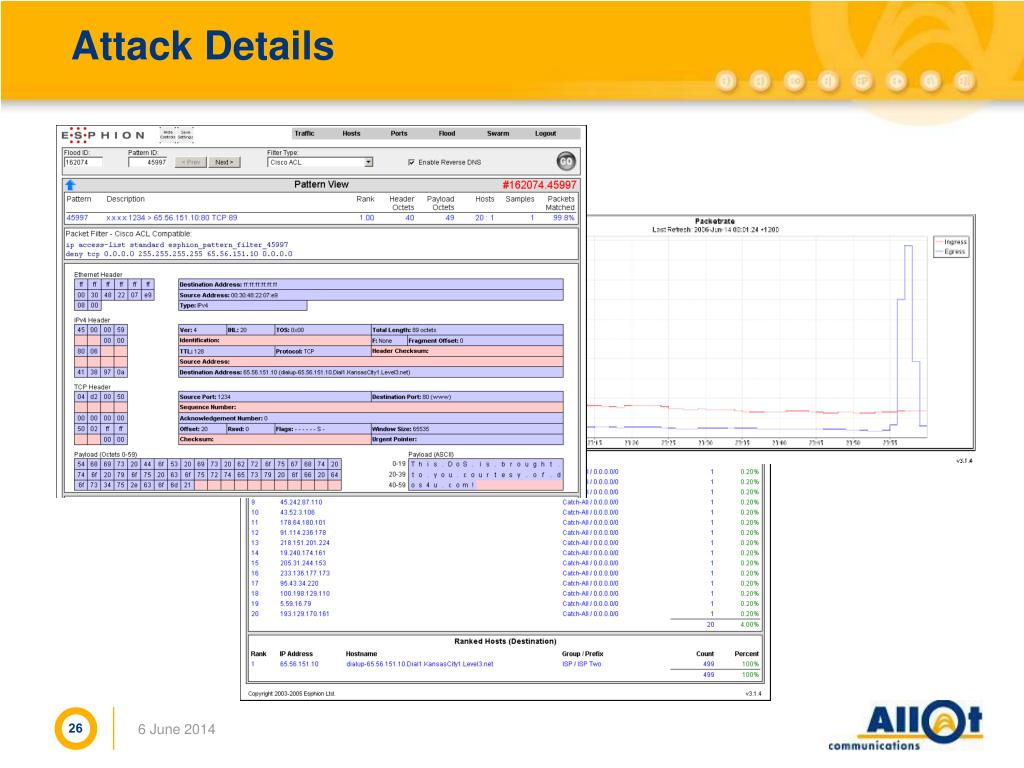The height and width of the screenshot is (768, 1024).
Task: Click the Hosts value 20 : 1
Action: [485, 217]
